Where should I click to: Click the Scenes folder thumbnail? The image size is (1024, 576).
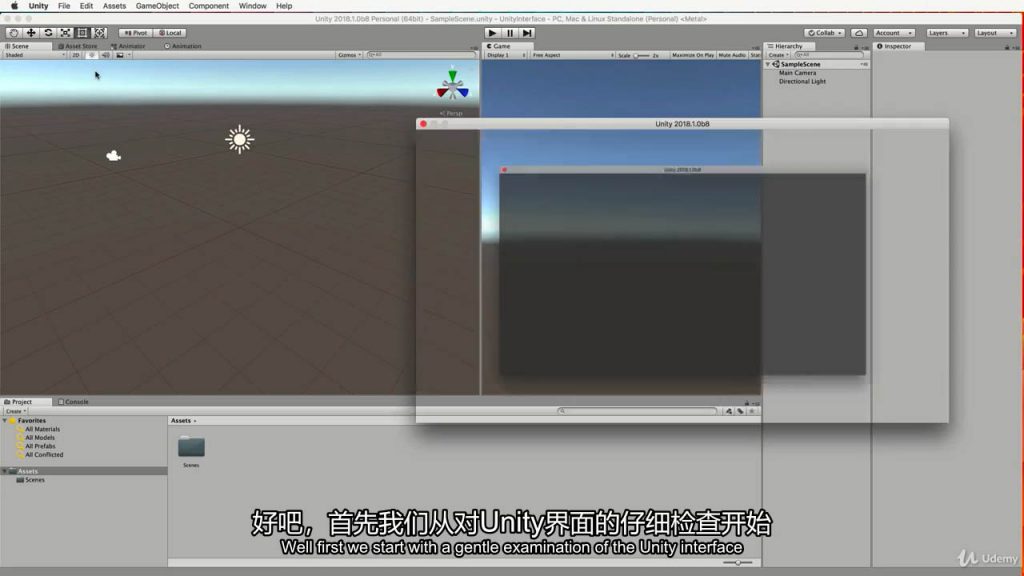click(x=191, y=448)
